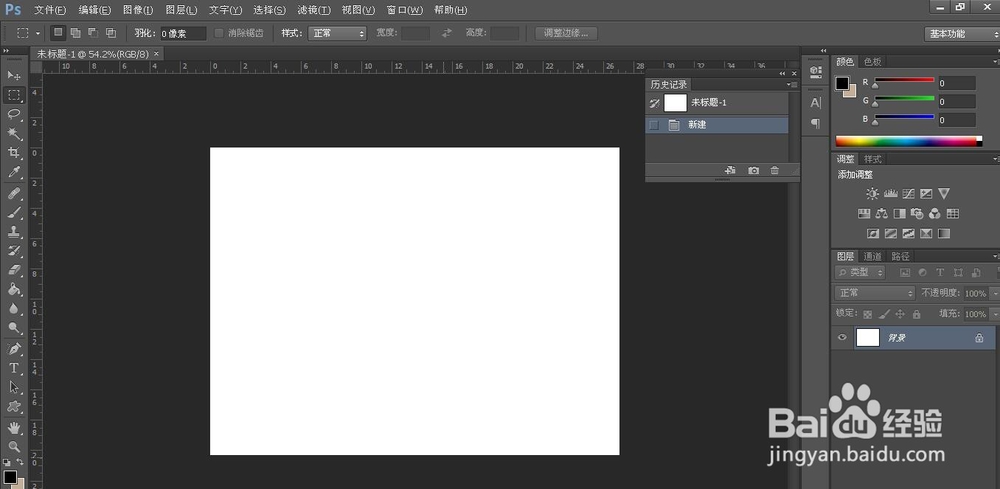Select the Paint Bucket tool
The width and height of the screenshot is (1000, 489).
(13, 289)
